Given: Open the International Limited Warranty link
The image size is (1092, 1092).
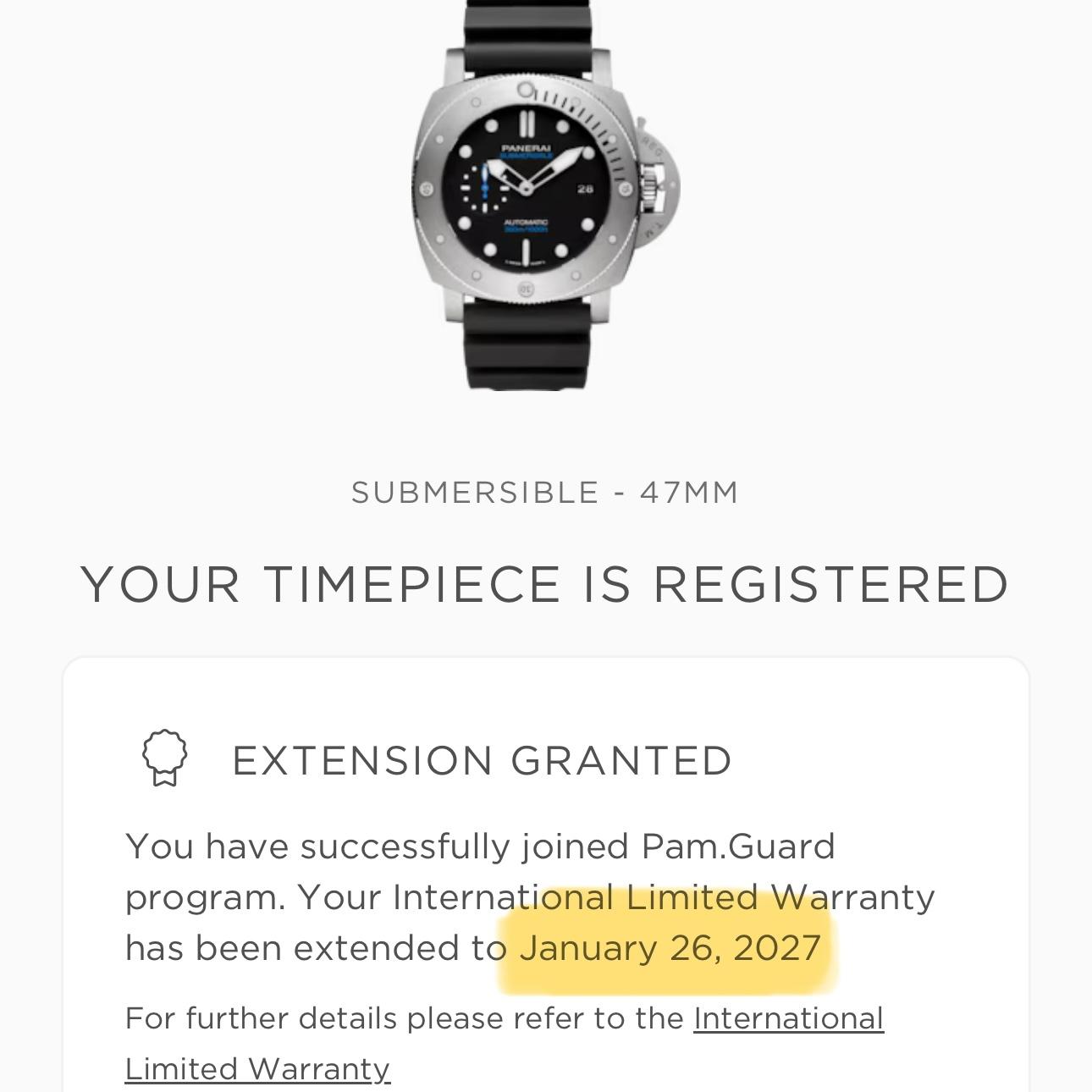Looking at the screenshot, I should (787, 1018).
